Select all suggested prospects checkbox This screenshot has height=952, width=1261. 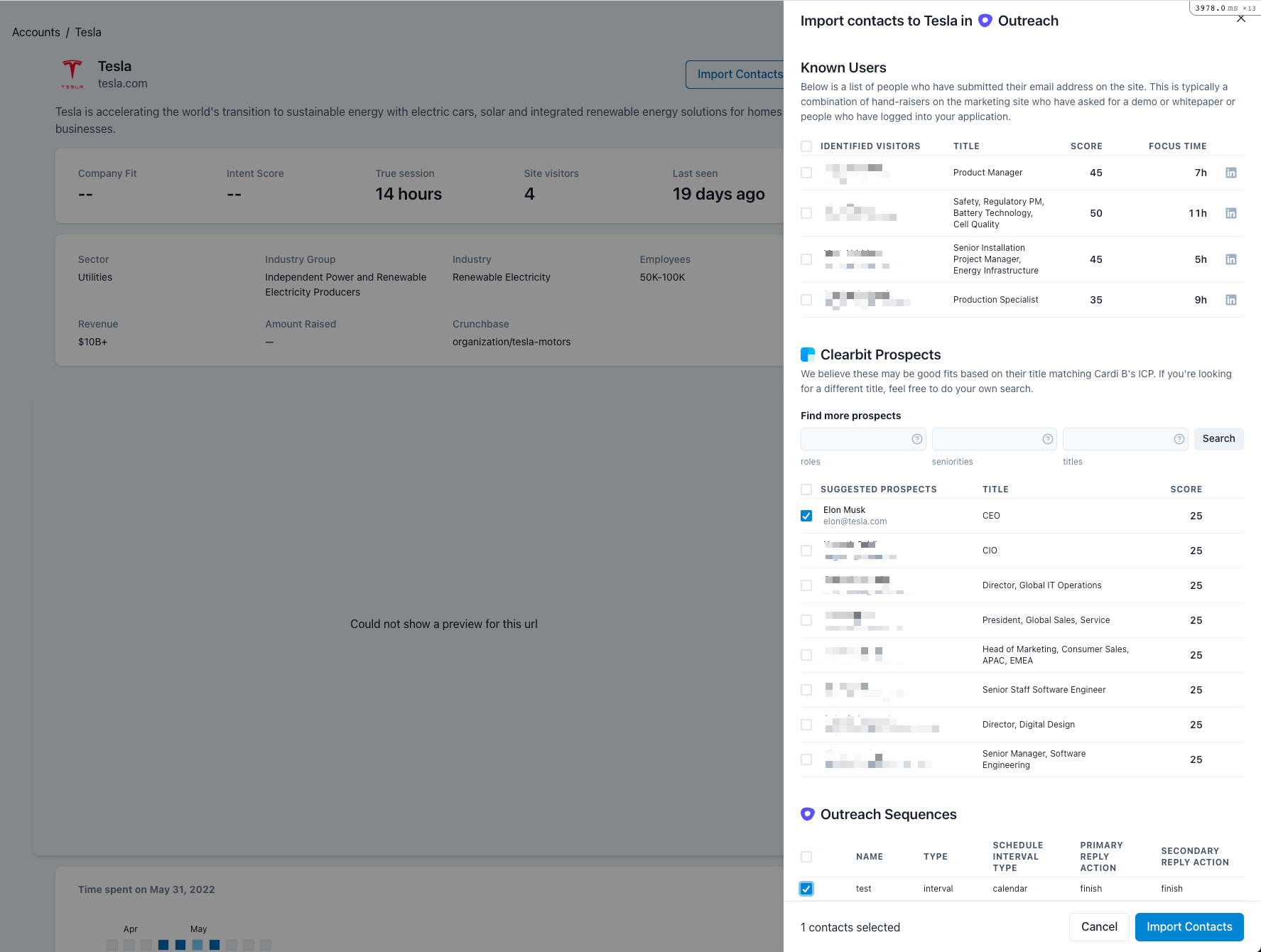point(806,489)
